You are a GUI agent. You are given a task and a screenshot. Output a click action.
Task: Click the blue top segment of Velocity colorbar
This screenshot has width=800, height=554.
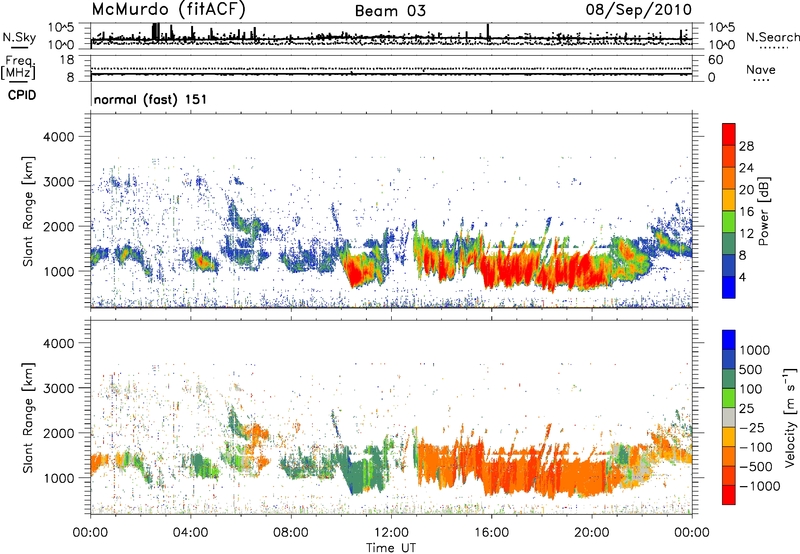pyautogui.click(x=729, y=340)
